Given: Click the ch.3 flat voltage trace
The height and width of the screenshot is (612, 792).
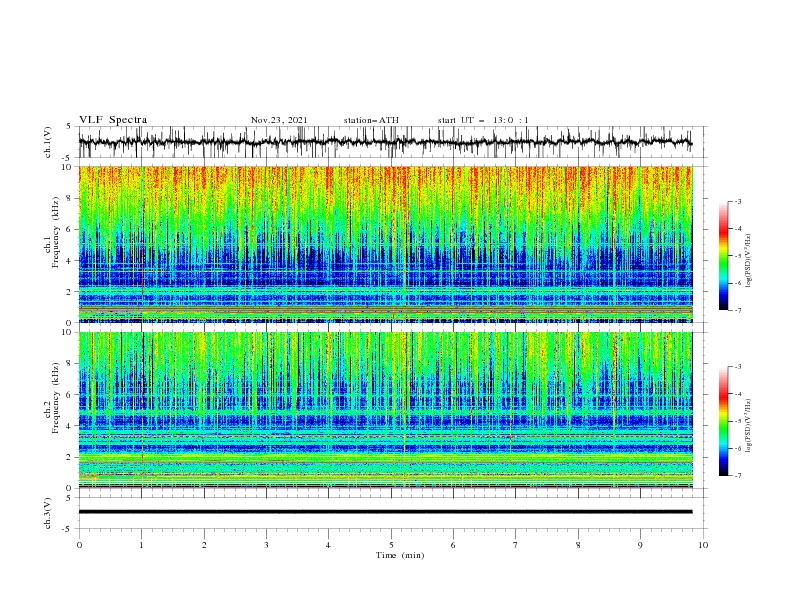Looking at the screenshot, I should coord(385,512).
